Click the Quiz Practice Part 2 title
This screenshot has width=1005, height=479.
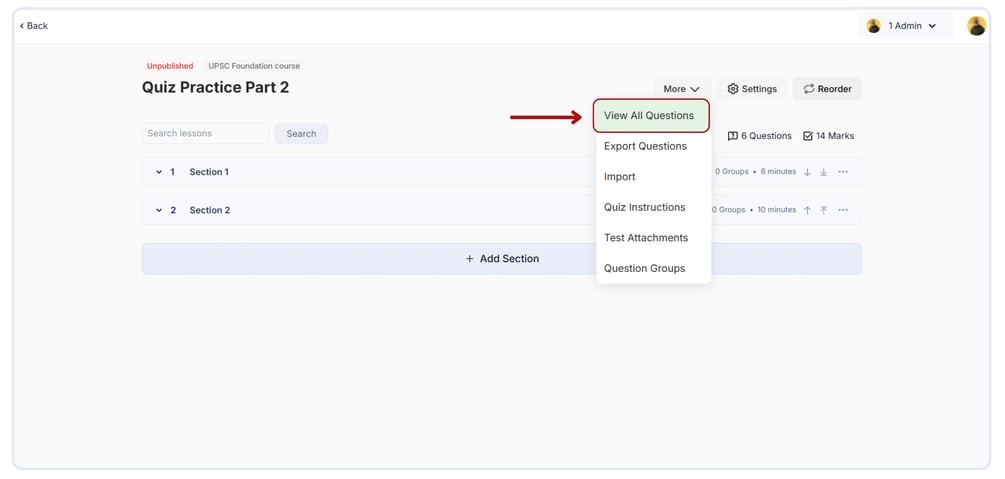coord(215,87)
